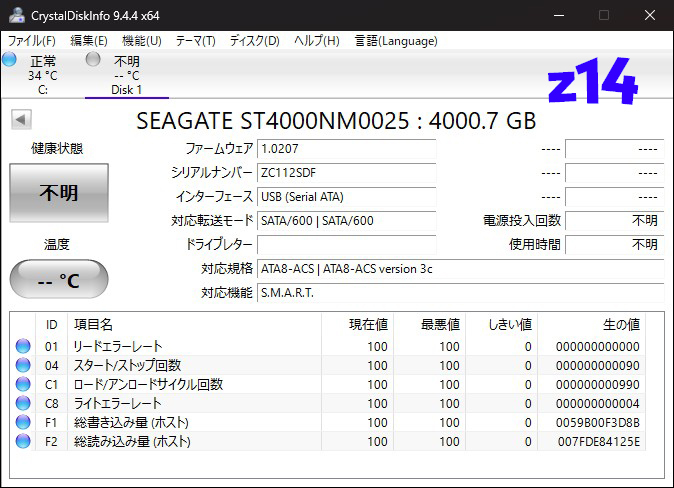Click status orb for attribute F2 総読み込み量
Image resolution: width=674 pixels, height=488 pixels.
click(23, 441)
